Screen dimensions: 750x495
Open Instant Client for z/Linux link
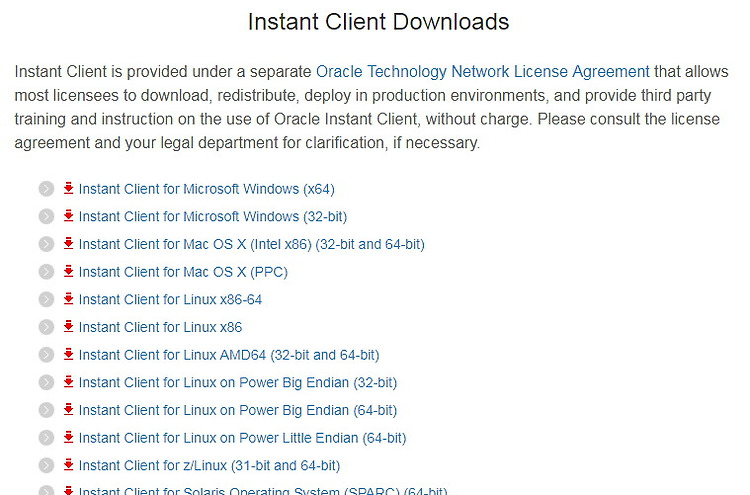210,466
